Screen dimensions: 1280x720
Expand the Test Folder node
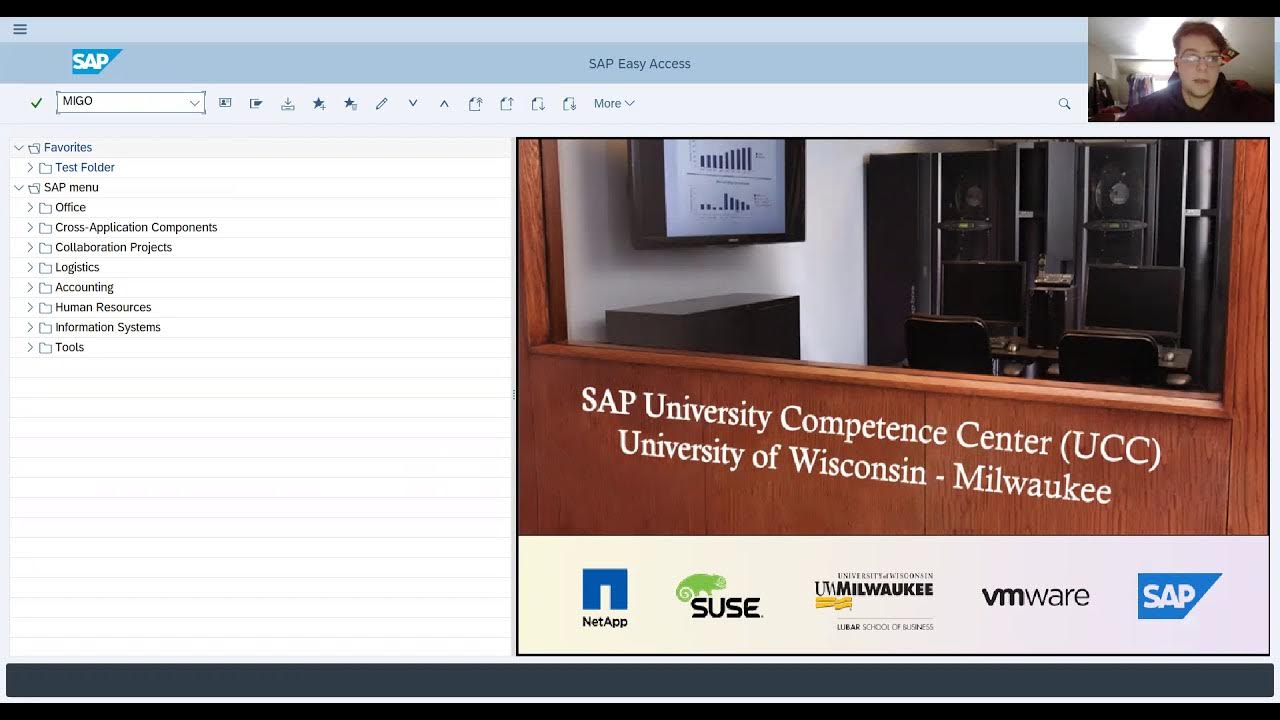tap(30, 167)
